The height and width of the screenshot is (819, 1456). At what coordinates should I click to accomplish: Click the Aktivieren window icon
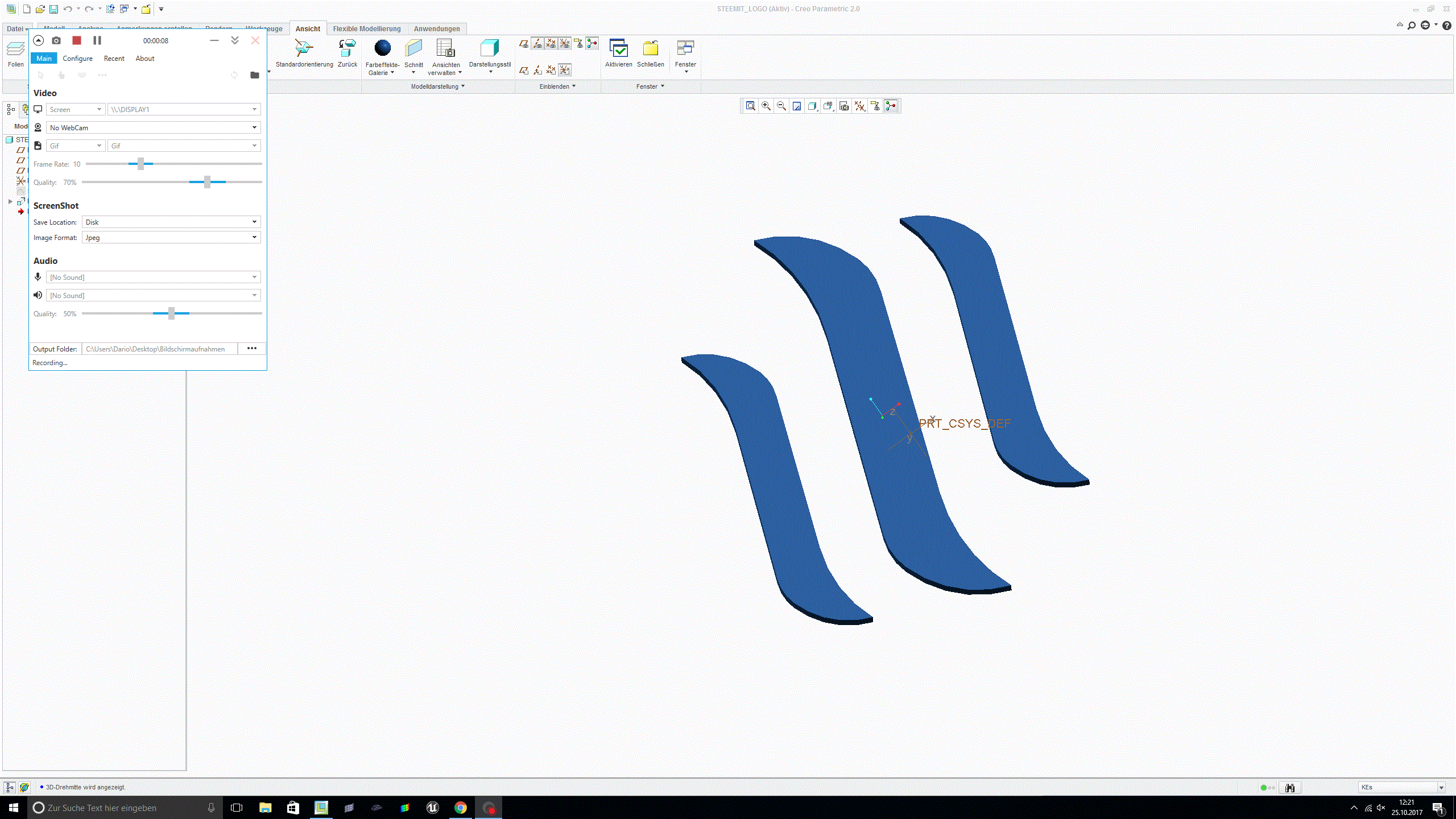(618, 48)
